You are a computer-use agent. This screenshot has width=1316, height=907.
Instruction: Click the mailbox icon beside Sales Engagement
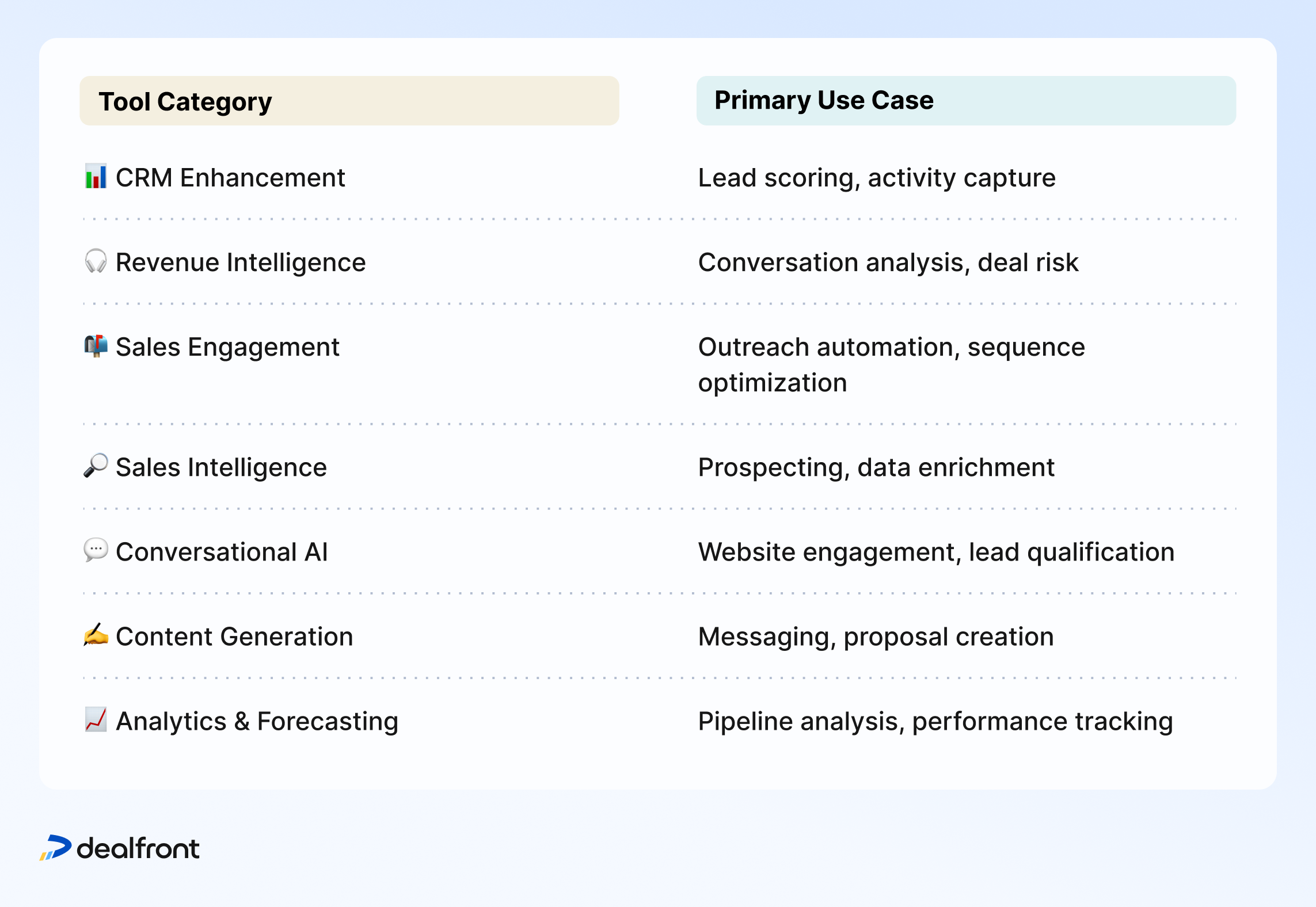click(x=96, y=346)
